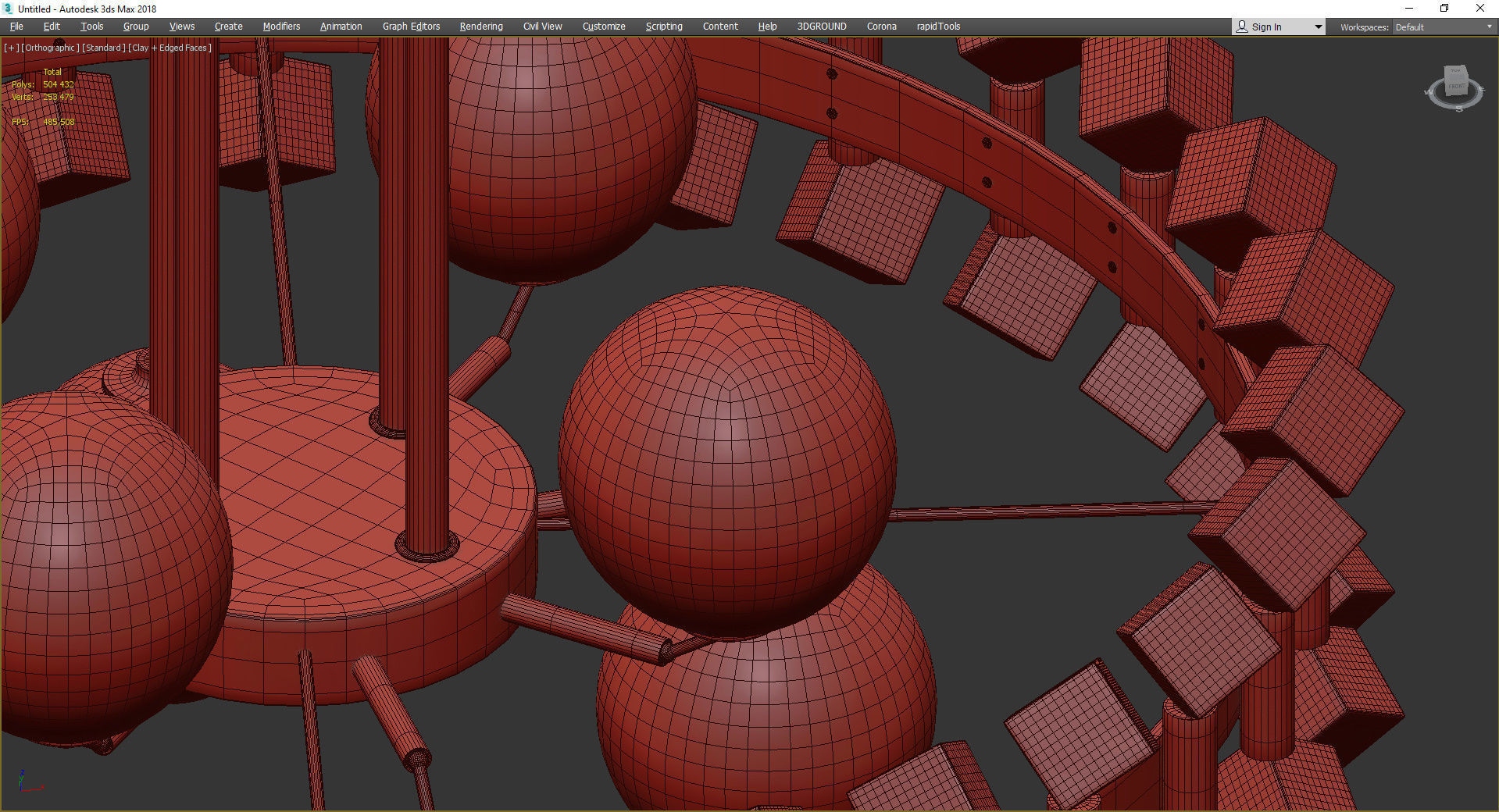Viewport: 1499px width, 812px height.
Task: Click the 3ds Max application icon
Action: (8, 9)
